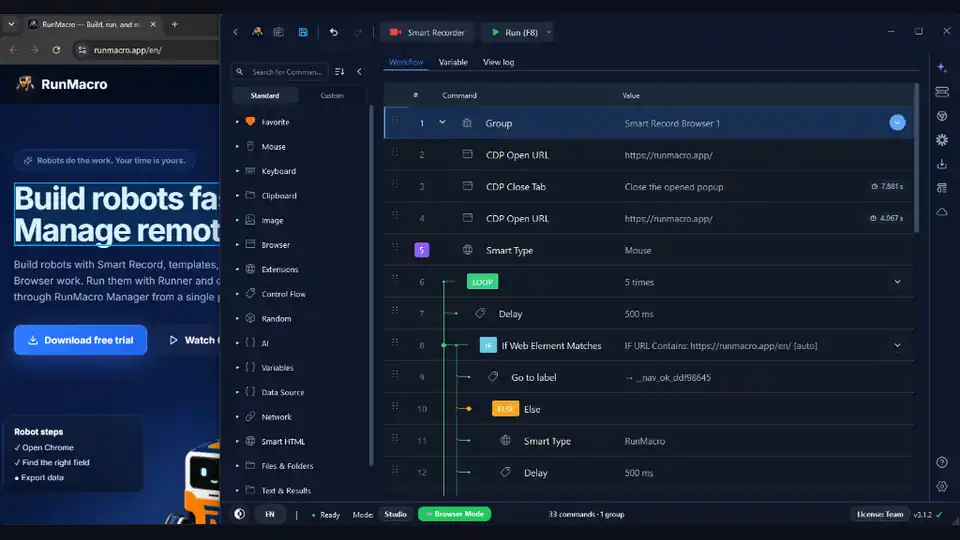The width and height of the screenshot is (960, 540).
Task: Click the workflow list vertical scrollbar
Action: tap(916, 158)
